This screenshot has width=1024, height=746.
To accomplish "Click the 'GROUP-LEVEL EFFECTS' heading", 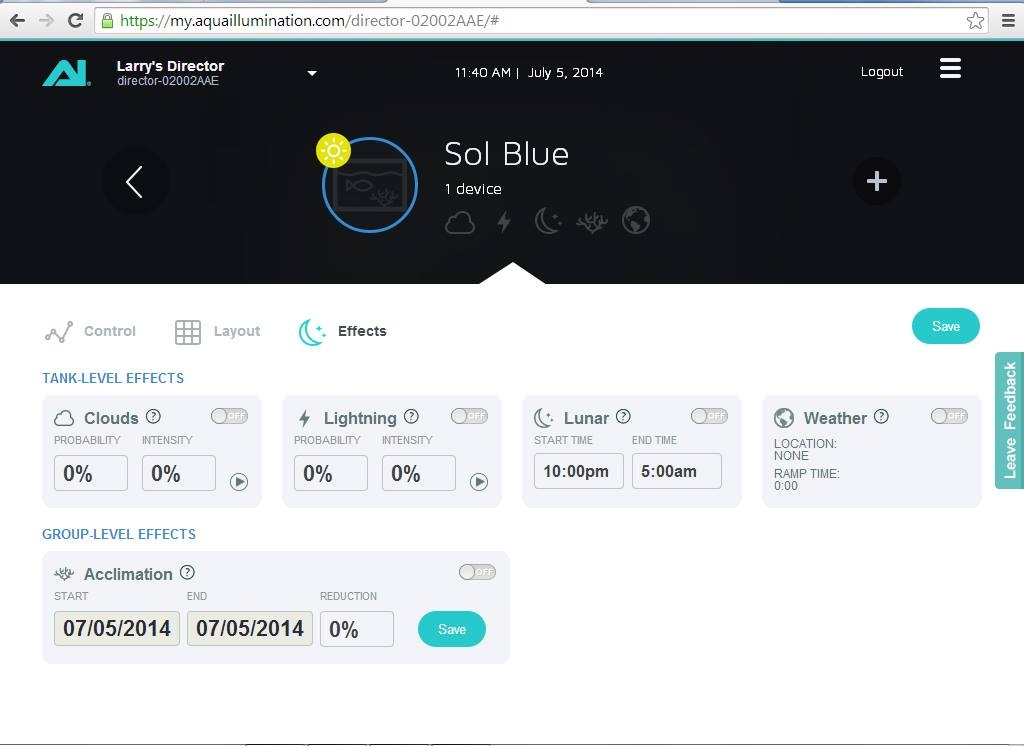I will [119, 534].
